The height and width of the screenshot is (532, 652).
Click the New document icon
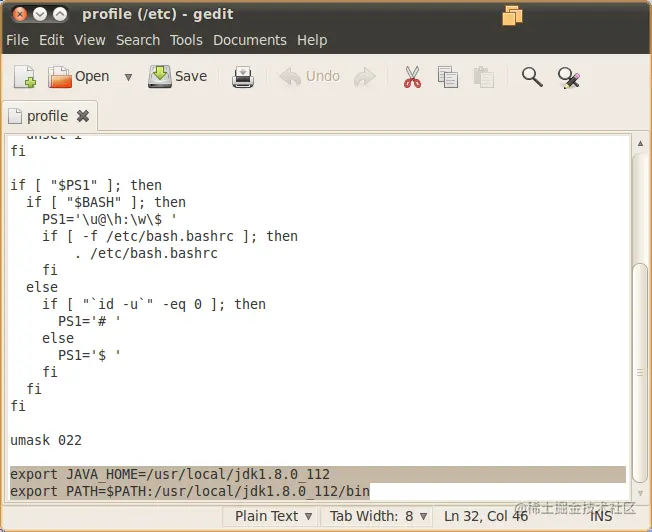pos(25,77)
